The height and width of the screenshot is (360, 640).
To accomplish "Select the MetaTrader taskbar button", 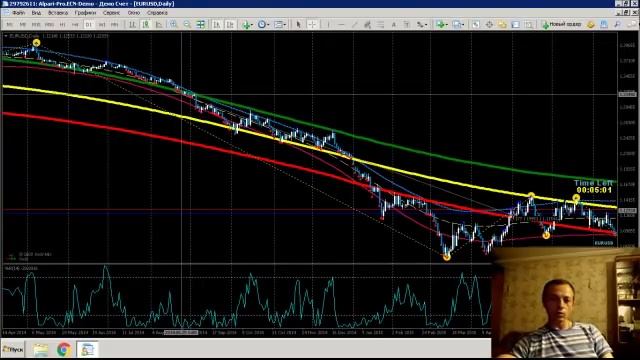I will tap(87, 350).
